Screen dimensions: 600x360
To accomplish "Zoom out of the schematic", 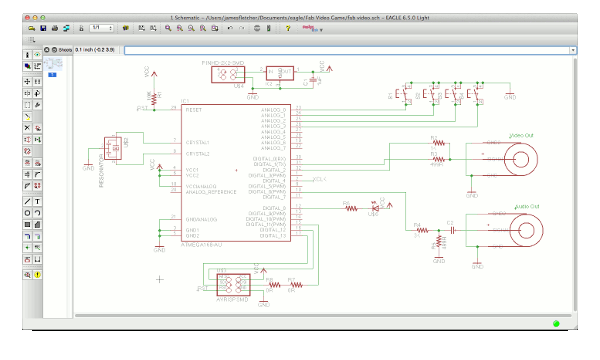I will [191, 28].
